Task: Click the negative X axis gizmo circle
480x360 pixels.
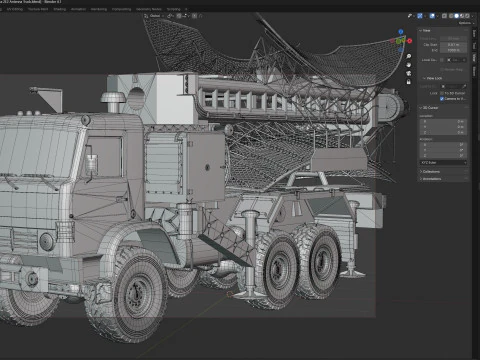Action: [x=393, y=41]
